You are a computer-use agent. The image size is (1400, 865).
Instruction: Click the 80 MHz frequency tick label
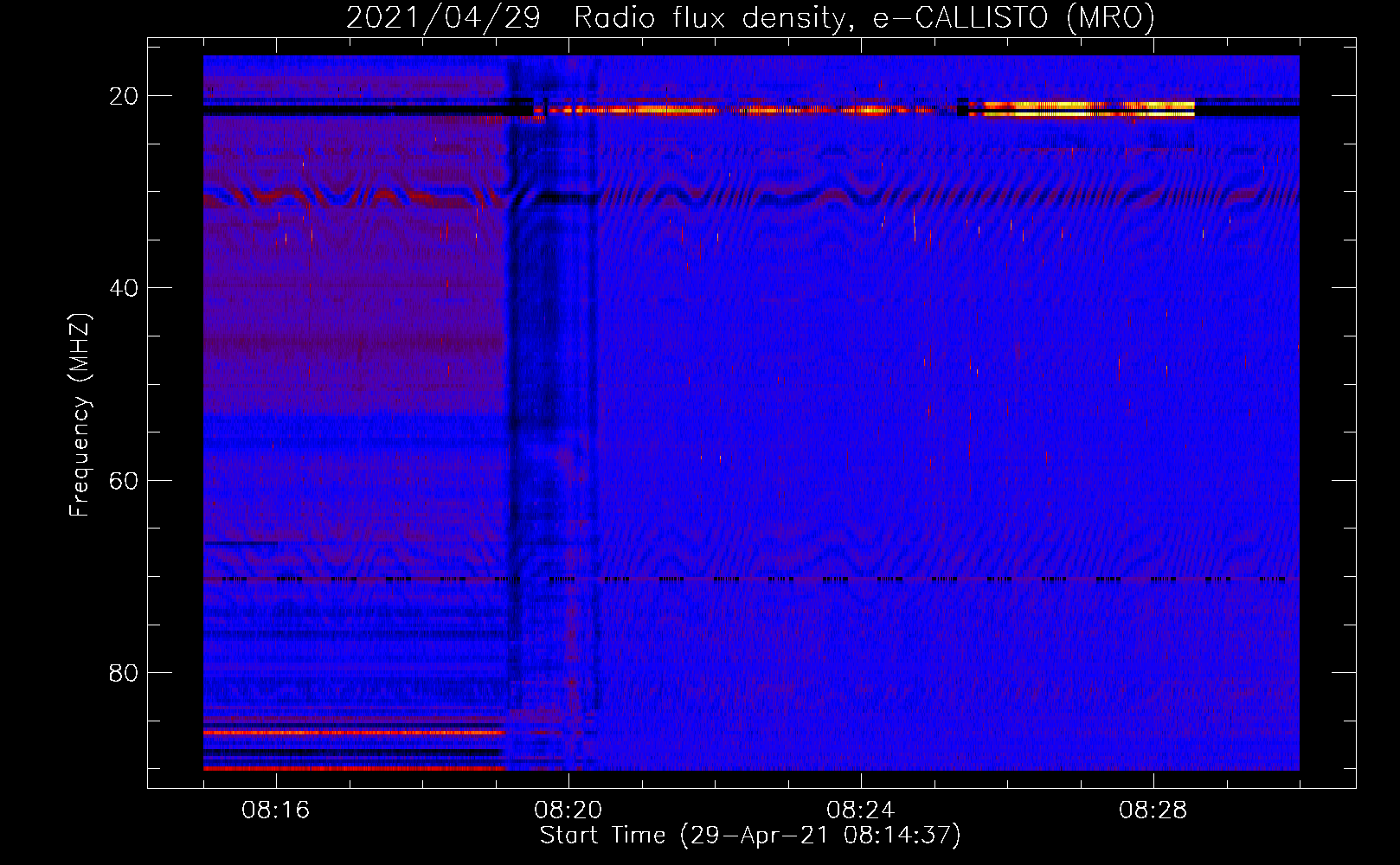pos(124,673)
